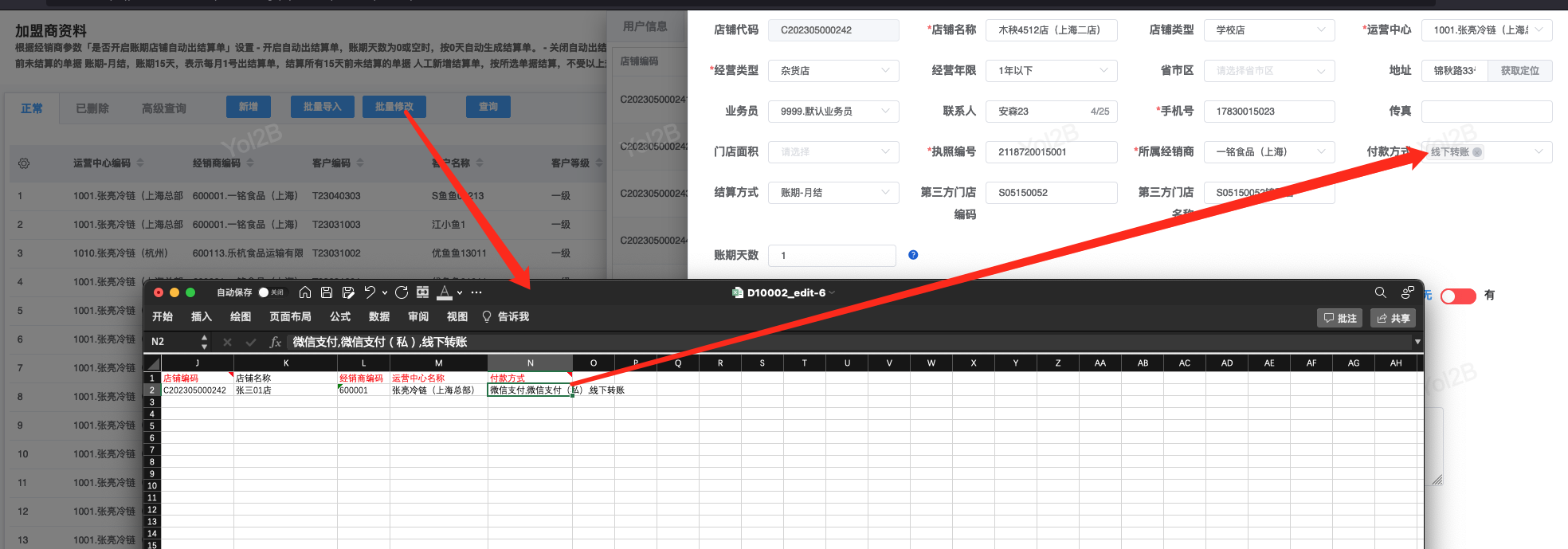Viewport: 1568px width, 549px height.
Task: Click the Redo circular arrow icon
Action: tap(402, 292)
